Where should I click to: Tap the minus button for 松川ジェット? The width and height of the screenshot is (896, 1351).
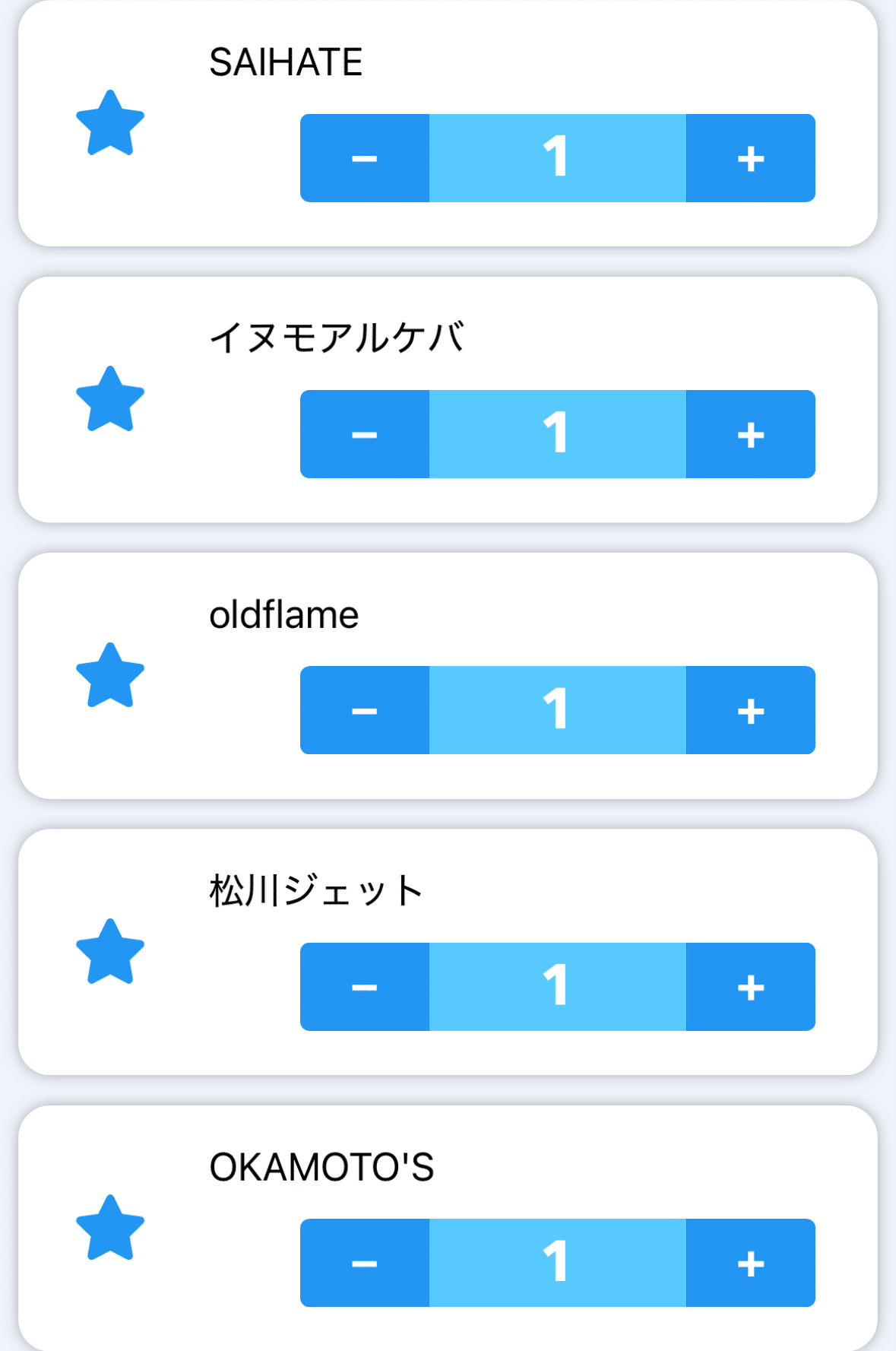click(x=365, y=987)
